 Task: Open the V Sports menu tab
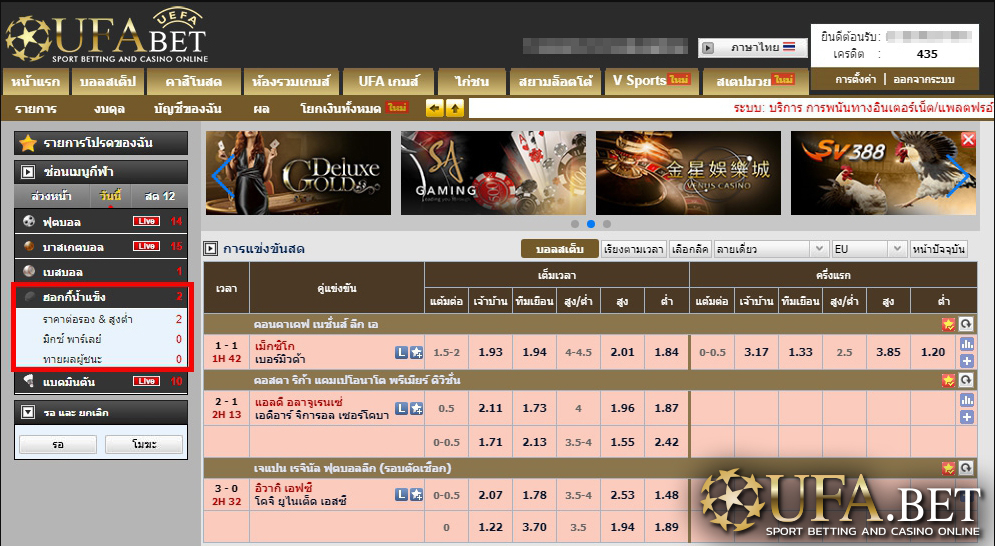(x=651, y=81)
